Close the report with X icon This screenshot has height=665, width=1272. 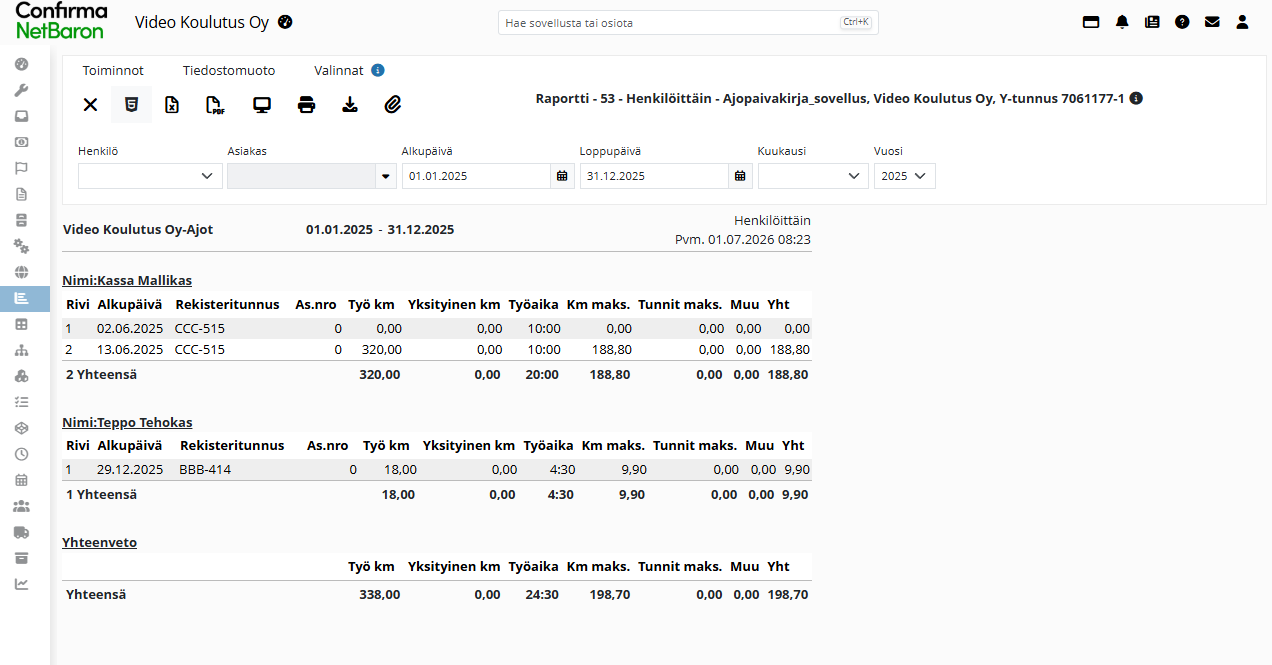click(x=90, y=105)
